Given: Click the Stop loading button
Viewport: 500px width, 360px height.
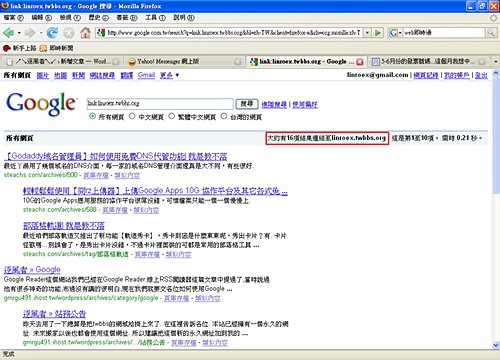Looking at the screenshot, I should 69,33.
